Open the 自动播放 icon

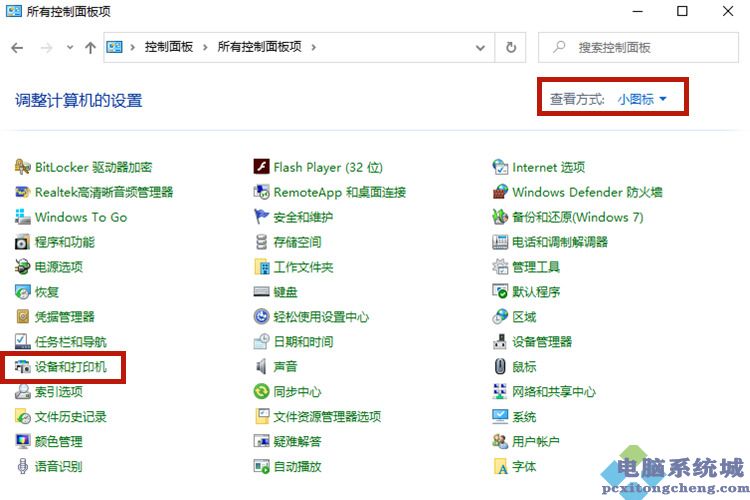261,467
